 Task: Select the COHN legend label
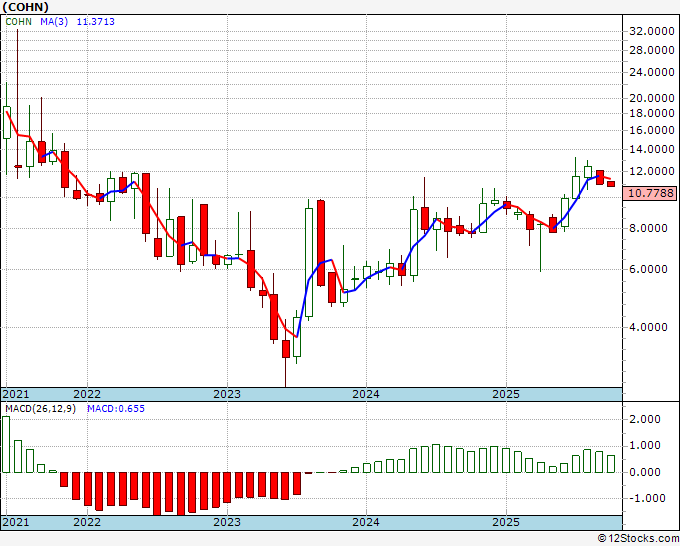tap(18, 22)
